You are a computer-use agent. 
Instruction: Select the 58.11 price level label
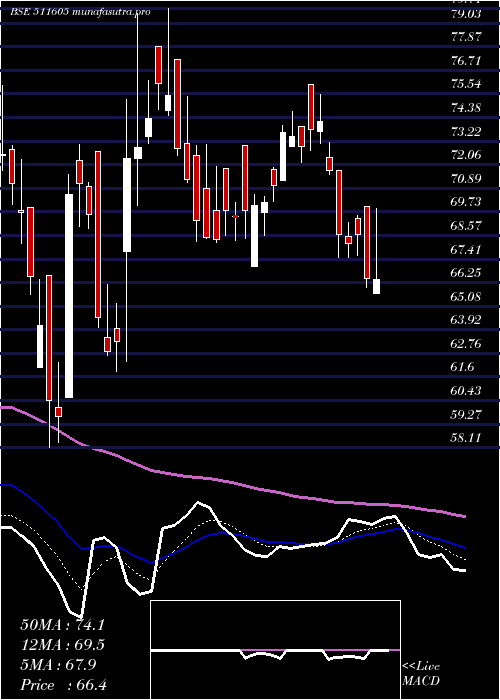tap(466, 438)
